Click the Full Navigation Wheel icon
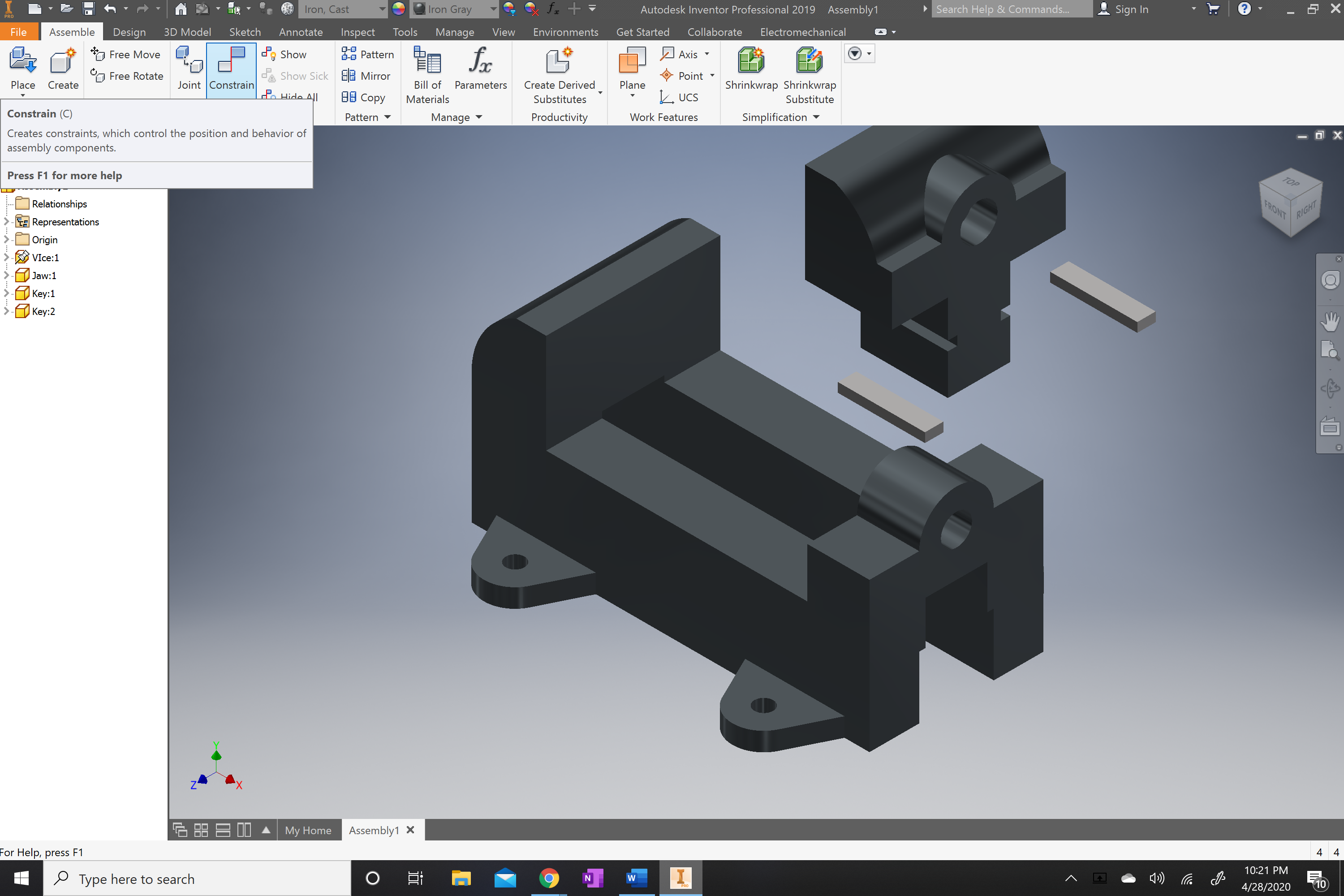Viewport: 1344px width, 896px height. click(1330, 280)
